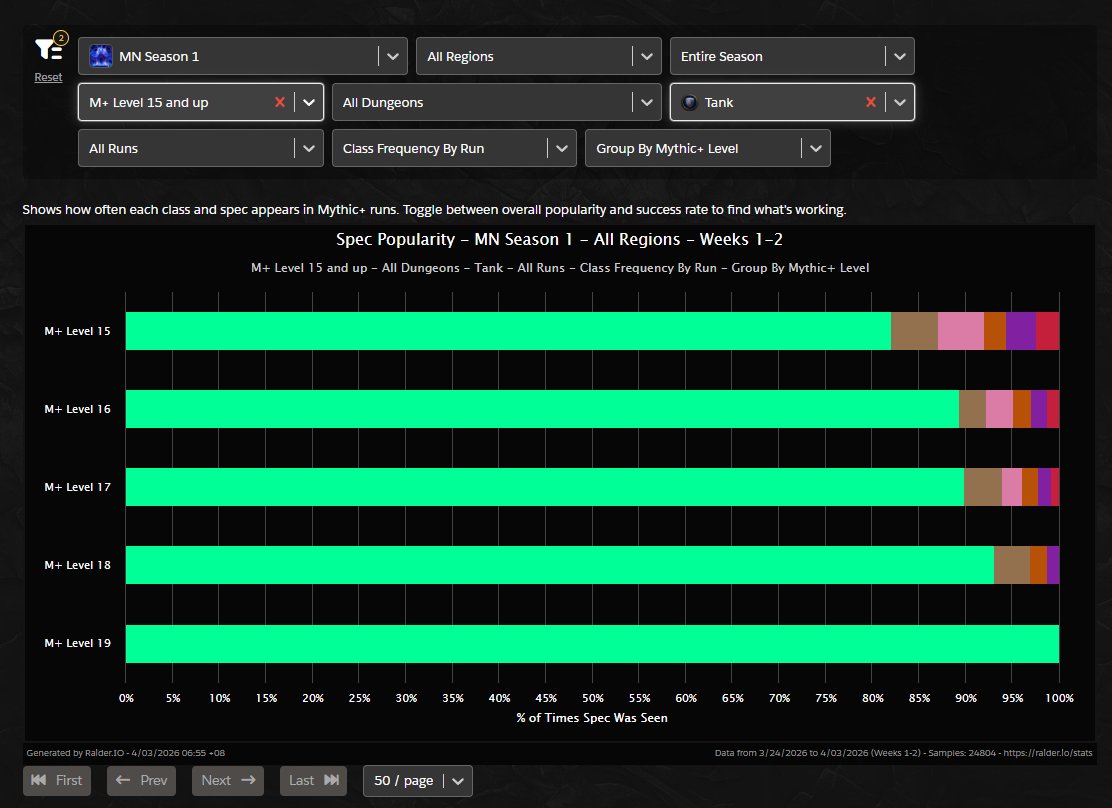Open the Group By Mythic+ Level dropdown
This screenshot has width=1112, height=808.
[708, 148]
